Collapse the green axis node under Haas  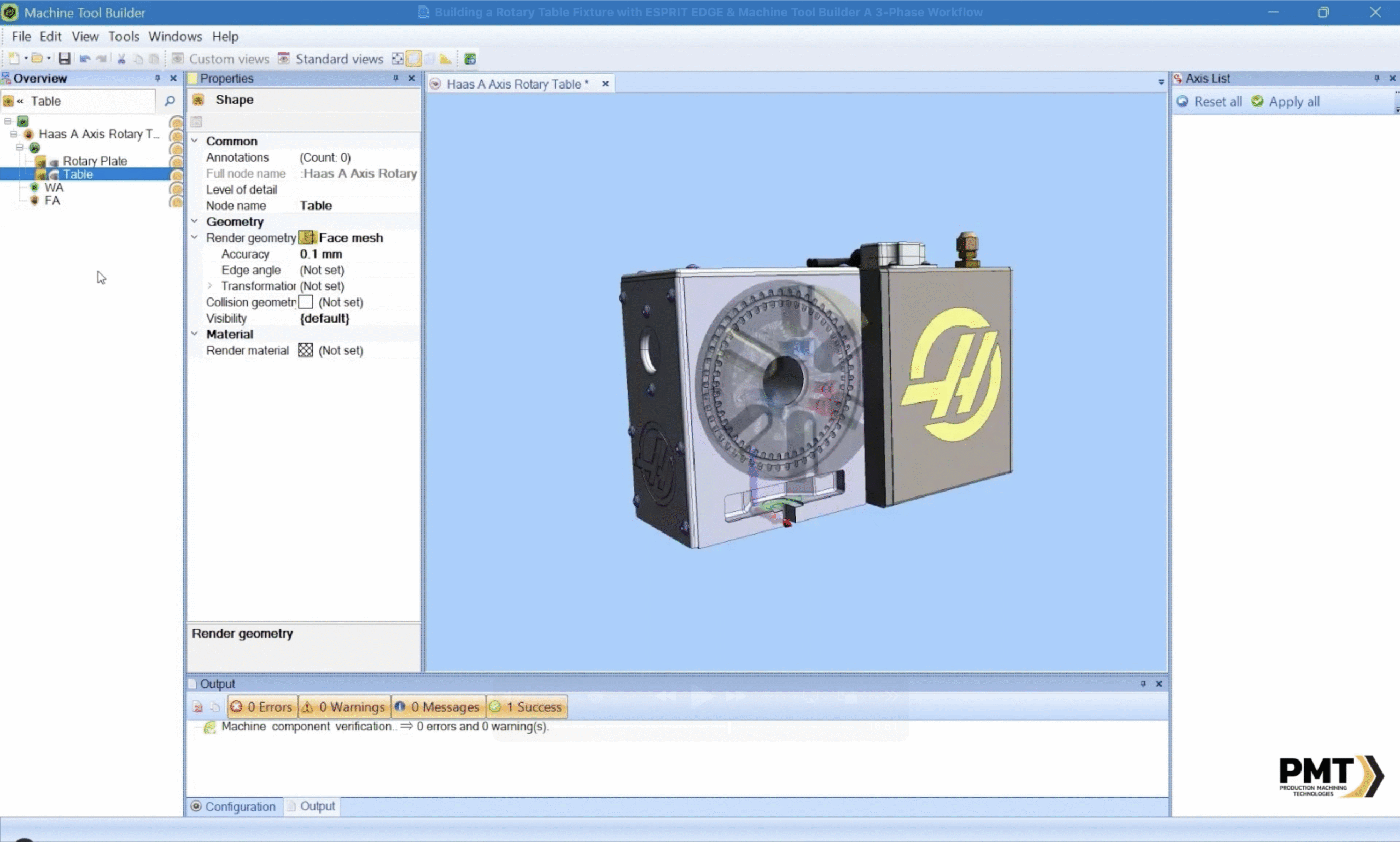pyautogui.click(x=20, y=148)
